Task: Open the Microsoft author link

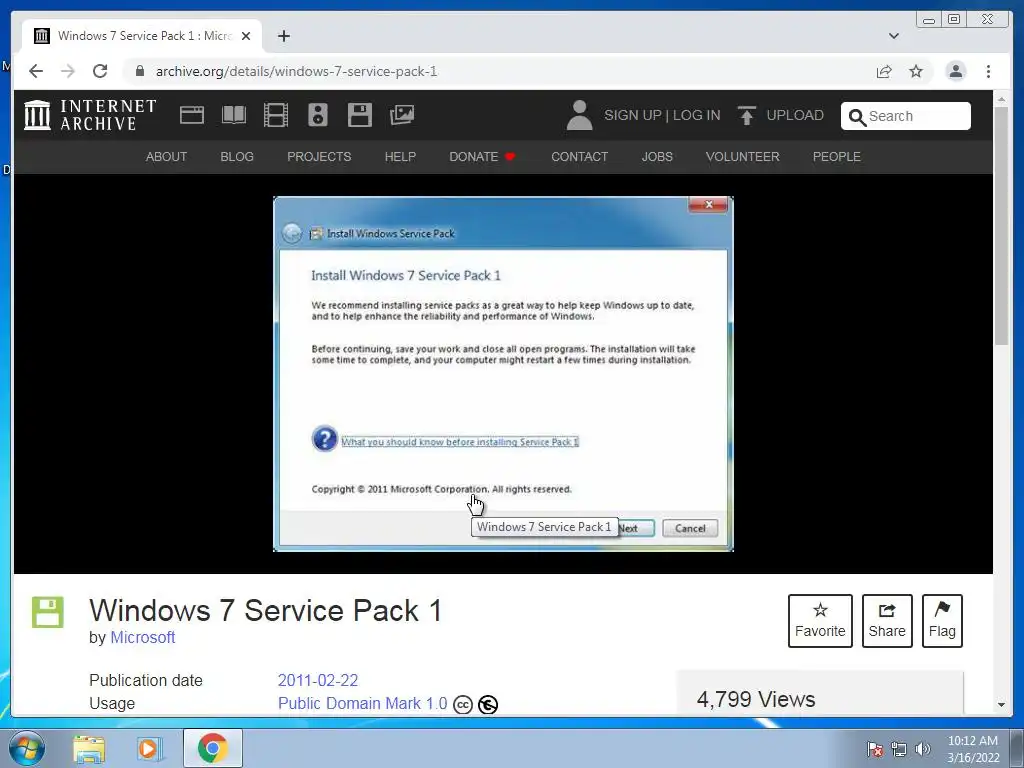Action: click(x=142, y=637)
